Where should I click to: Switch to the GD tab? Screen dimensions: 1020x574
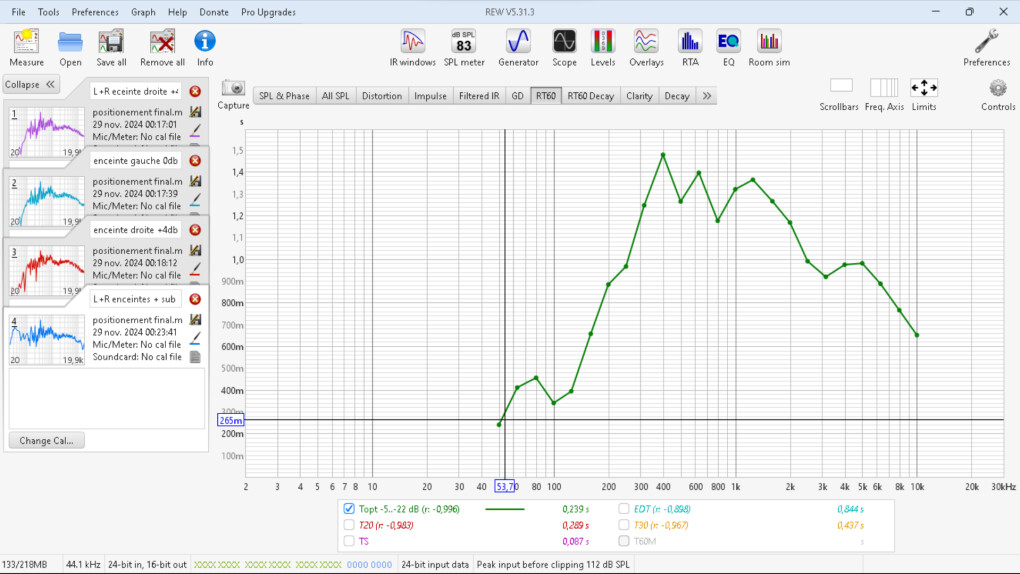tap(517, 96)
